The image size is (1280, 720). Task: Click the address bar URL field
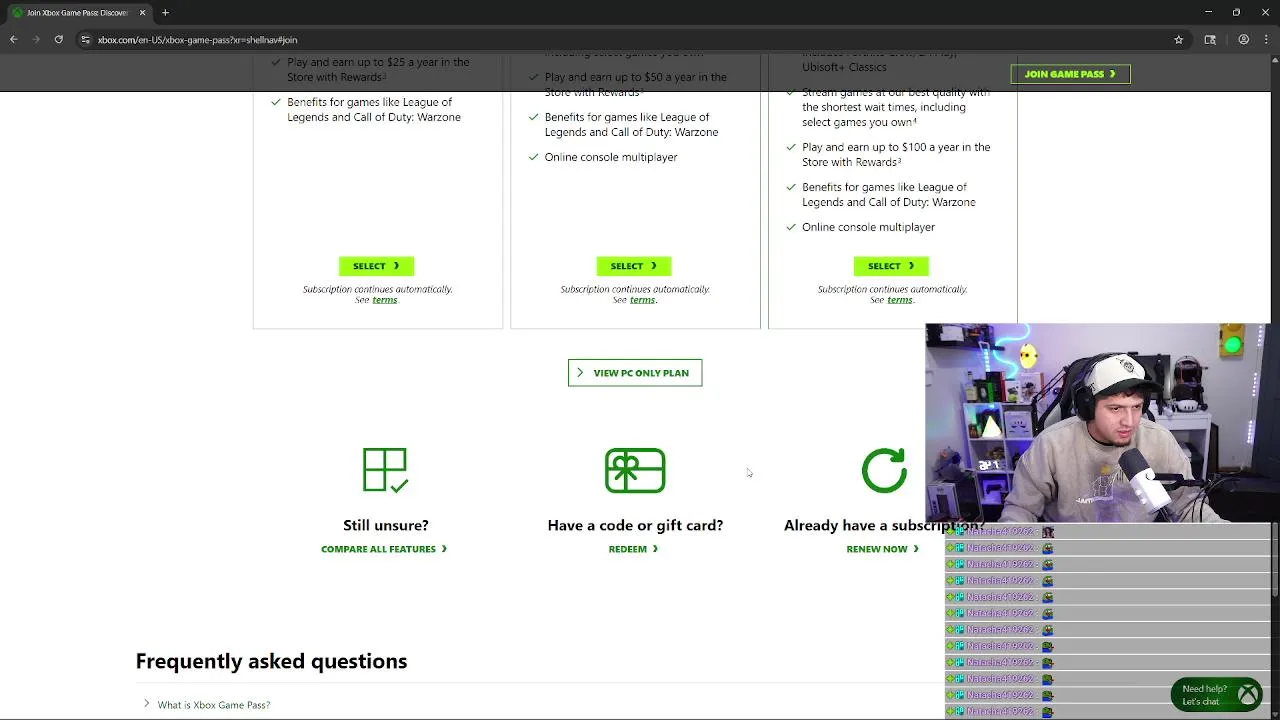point(630,40)
